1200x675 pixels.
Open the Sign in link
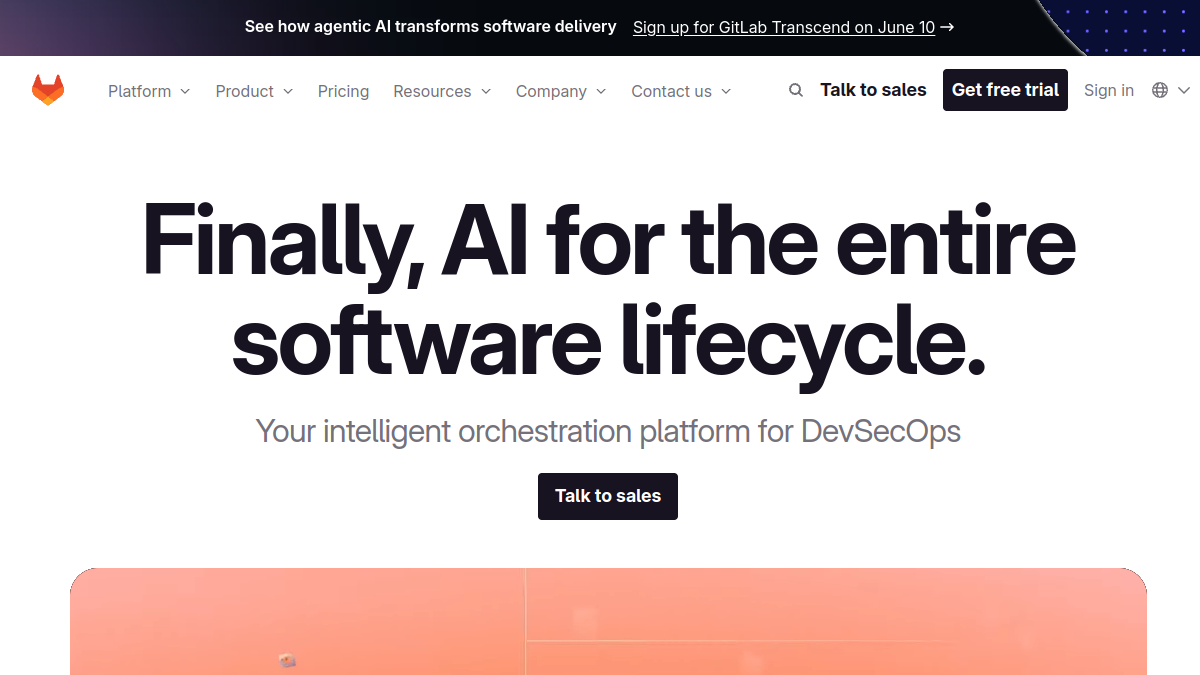click(1109, 90)
